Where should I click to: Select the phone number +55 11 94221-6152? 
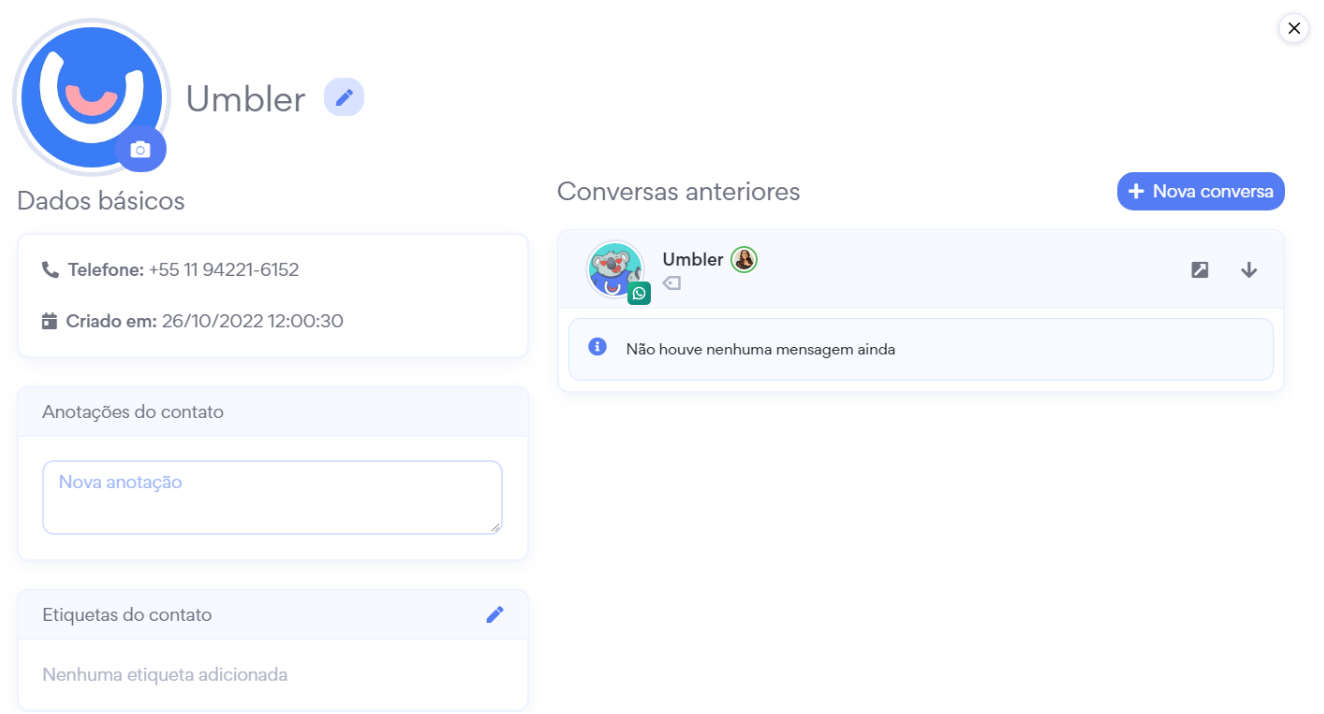tap(224, 270)
